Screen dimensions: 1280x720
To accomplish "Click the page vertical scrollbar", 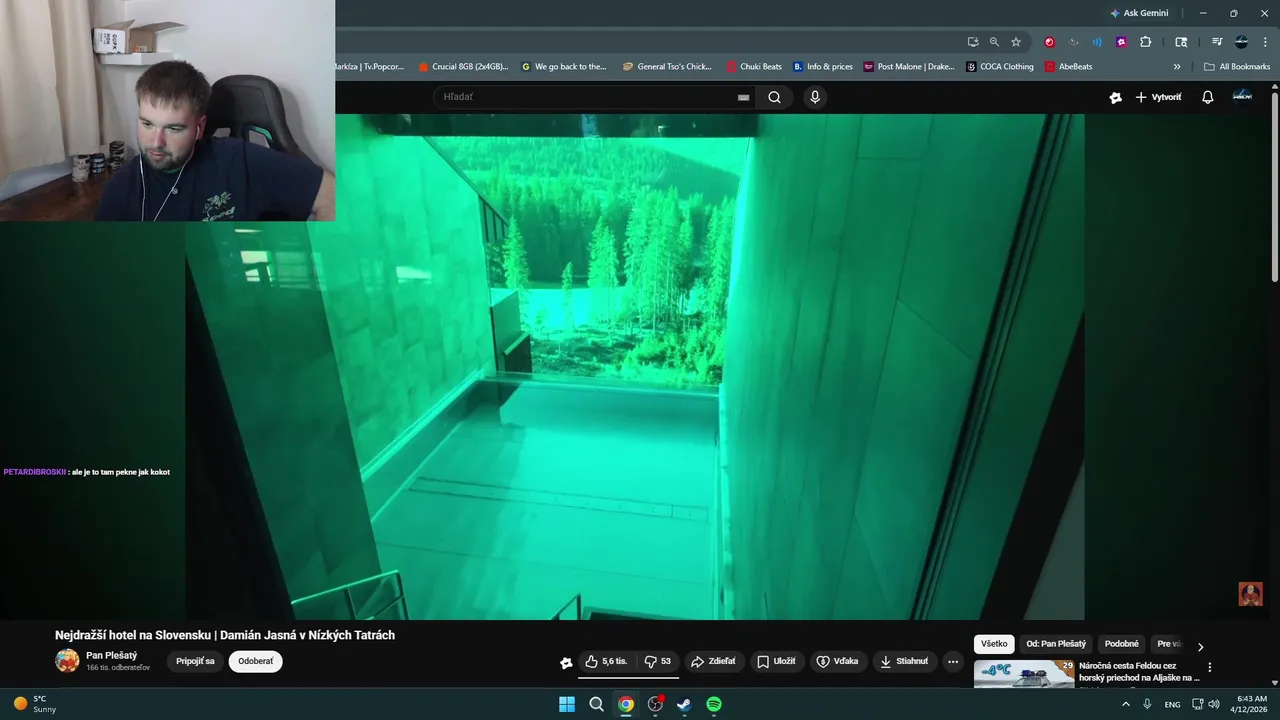I will tap(1274, 185).
